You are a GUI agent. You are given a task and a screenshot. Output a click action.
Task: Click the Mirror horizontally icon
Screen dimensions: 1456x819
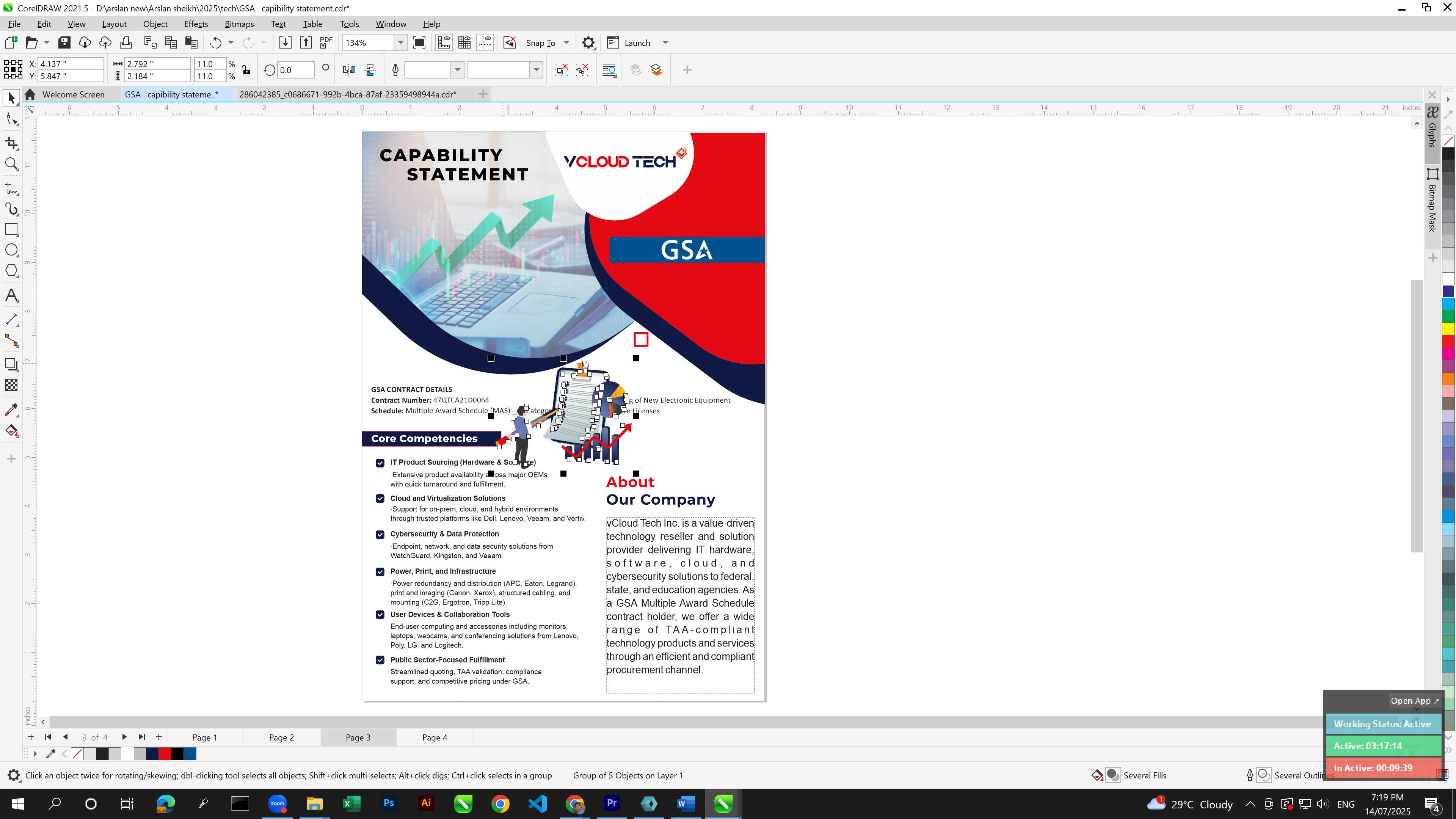coord(349,69)
